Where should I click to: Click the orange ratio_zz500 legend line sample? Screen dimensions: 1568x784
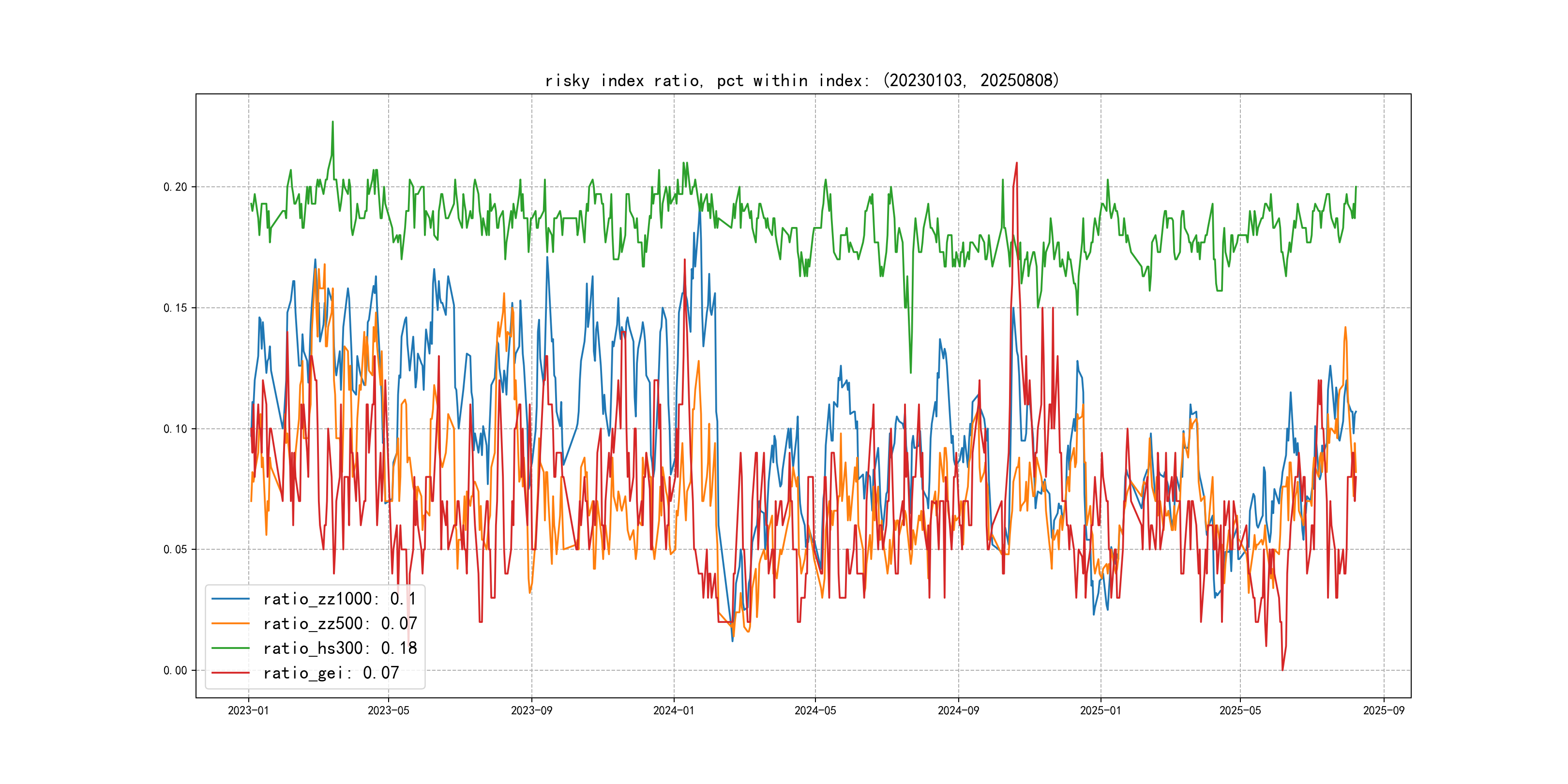[230, 623]
